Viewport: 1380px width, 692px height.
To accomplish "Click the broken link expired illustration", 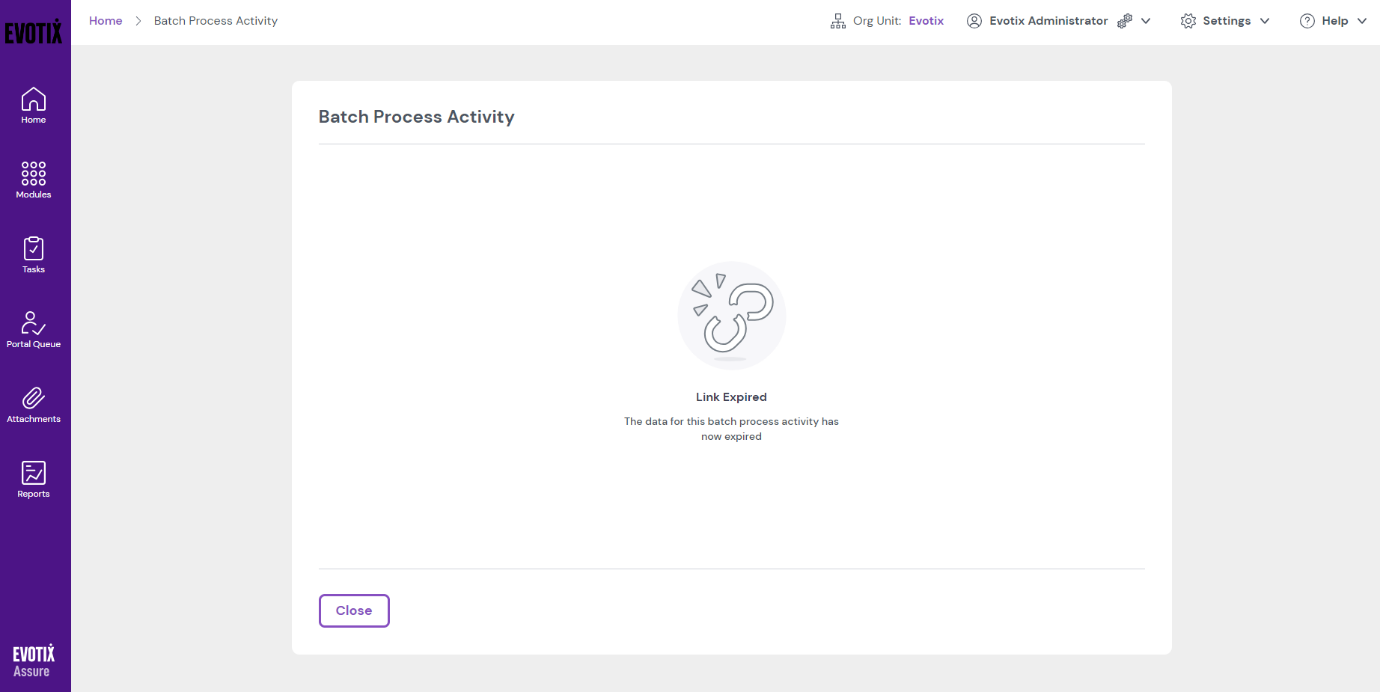I will point(731,316).
